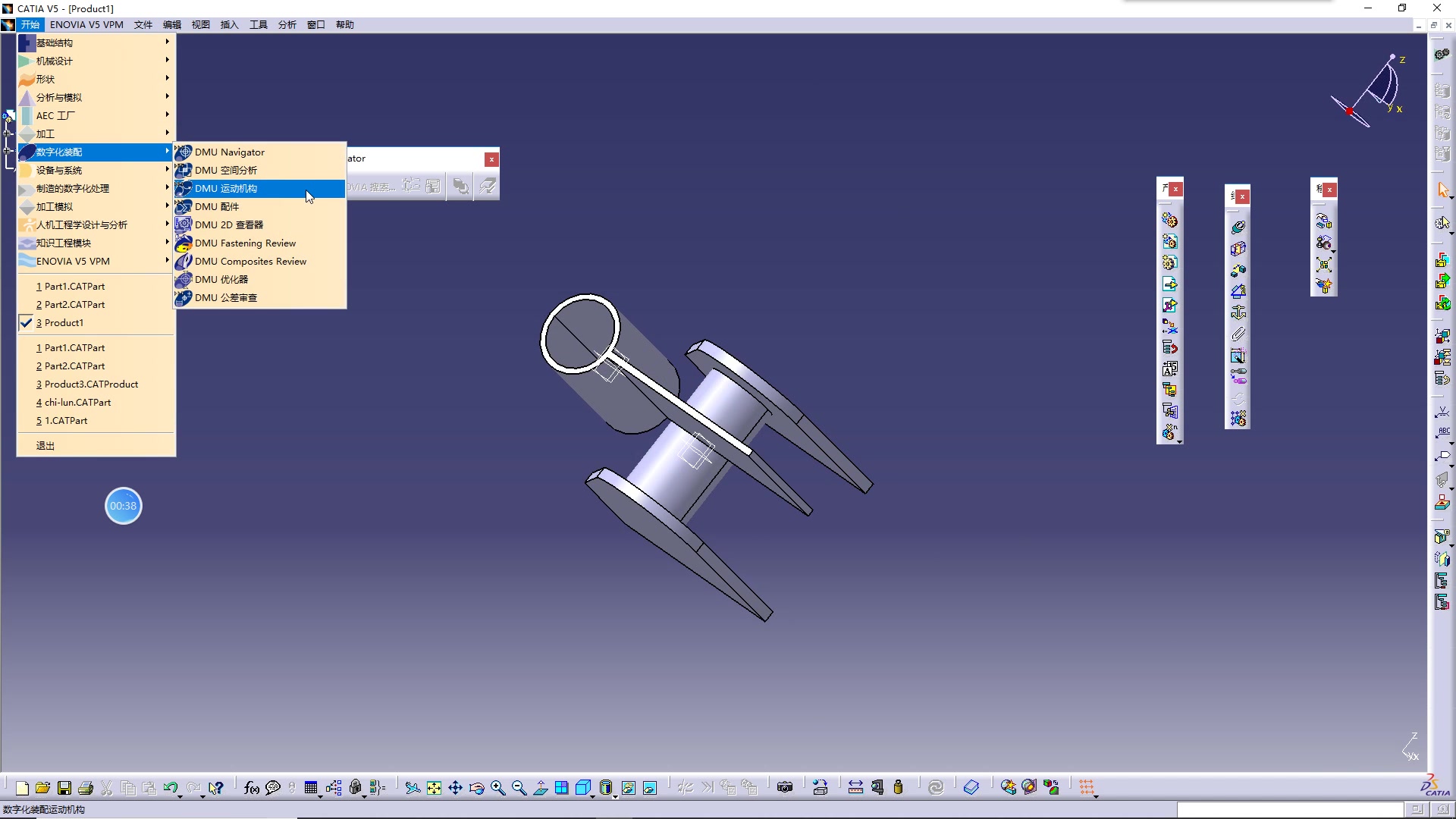Click the Capture camera icon
The image size is (1456, 819).
point(785,788)
